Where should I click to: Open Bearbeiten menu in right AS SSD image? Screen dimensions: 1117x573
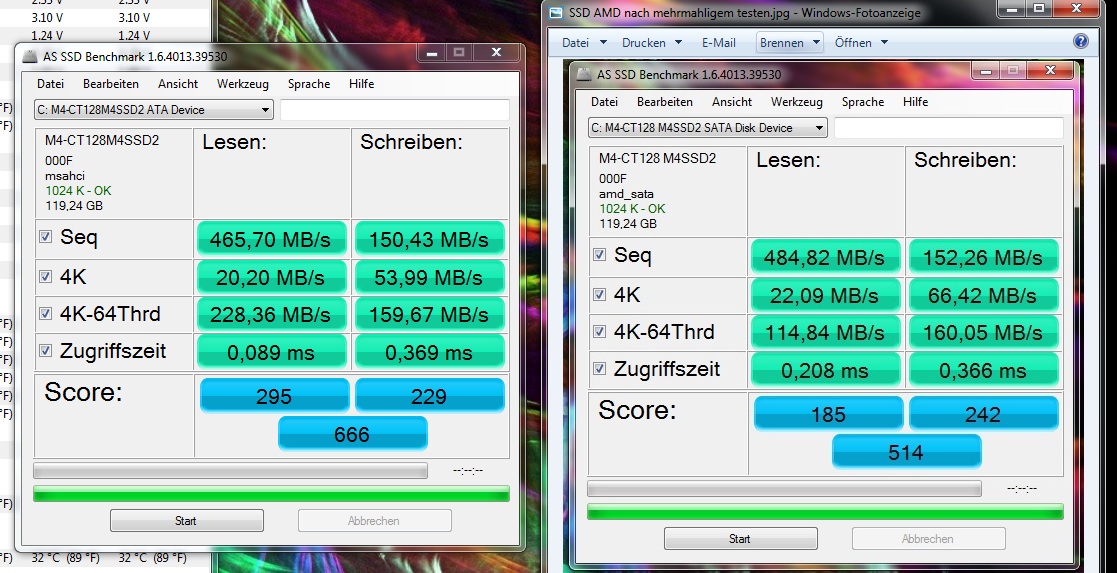click(665, 102)
